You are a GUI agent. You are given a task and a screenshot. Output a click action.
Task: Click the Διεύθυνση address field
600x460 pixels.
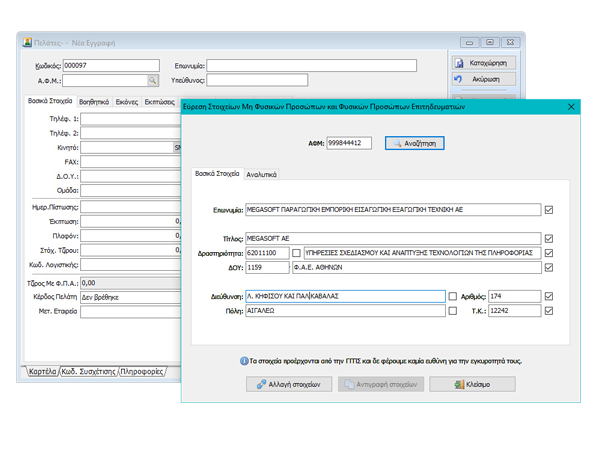[x=346, y=296]
